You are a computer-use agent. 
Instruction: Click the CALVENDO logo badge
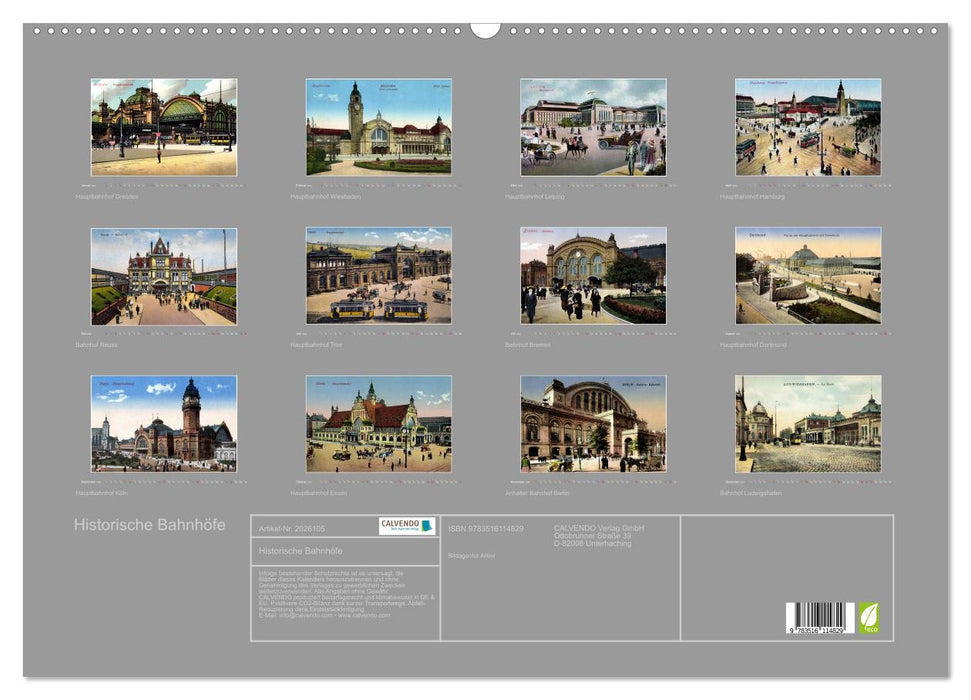click(x=406, y=526)
